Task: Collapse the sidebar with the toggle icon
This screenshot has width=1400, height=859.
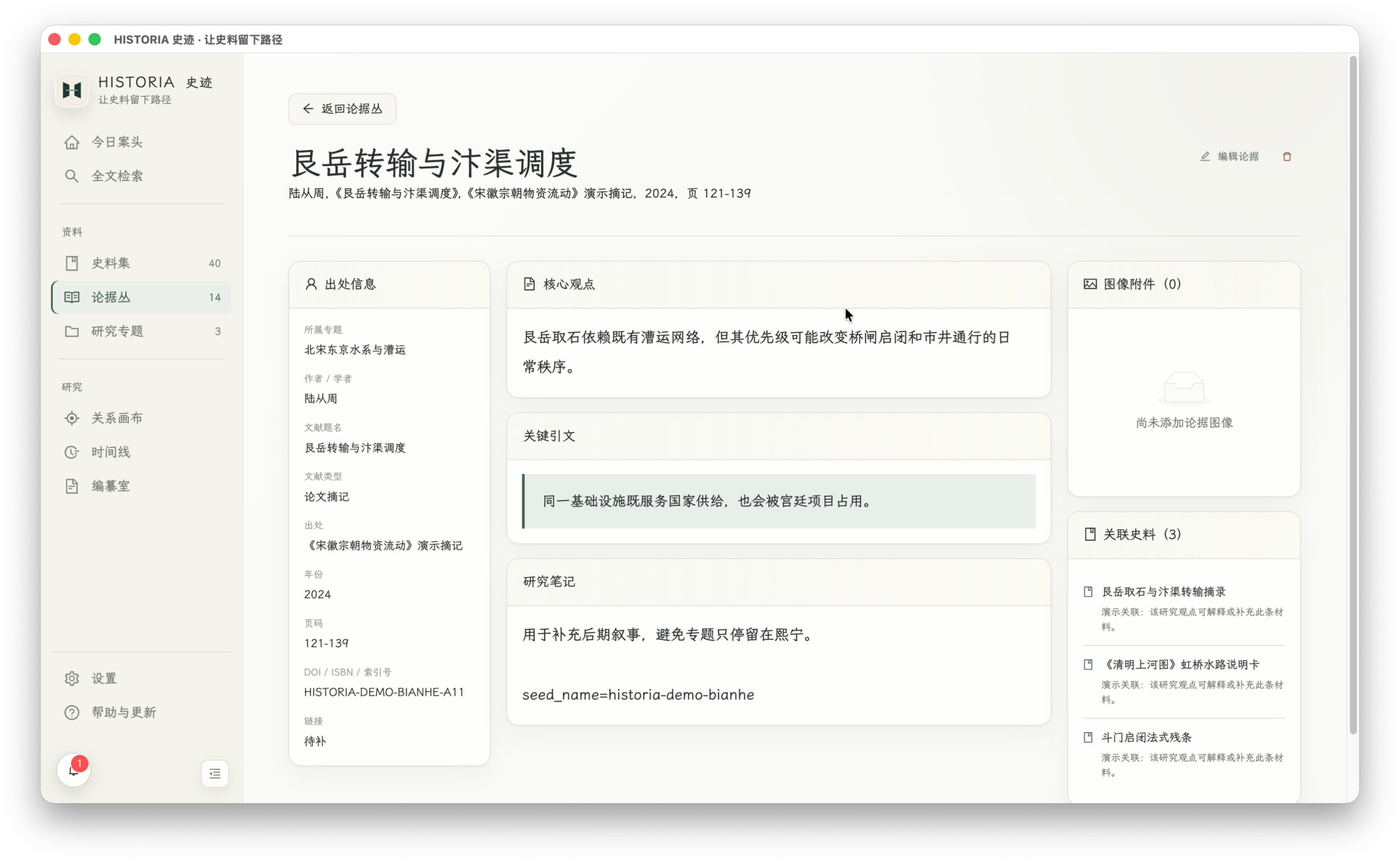Action: (215, 774)
